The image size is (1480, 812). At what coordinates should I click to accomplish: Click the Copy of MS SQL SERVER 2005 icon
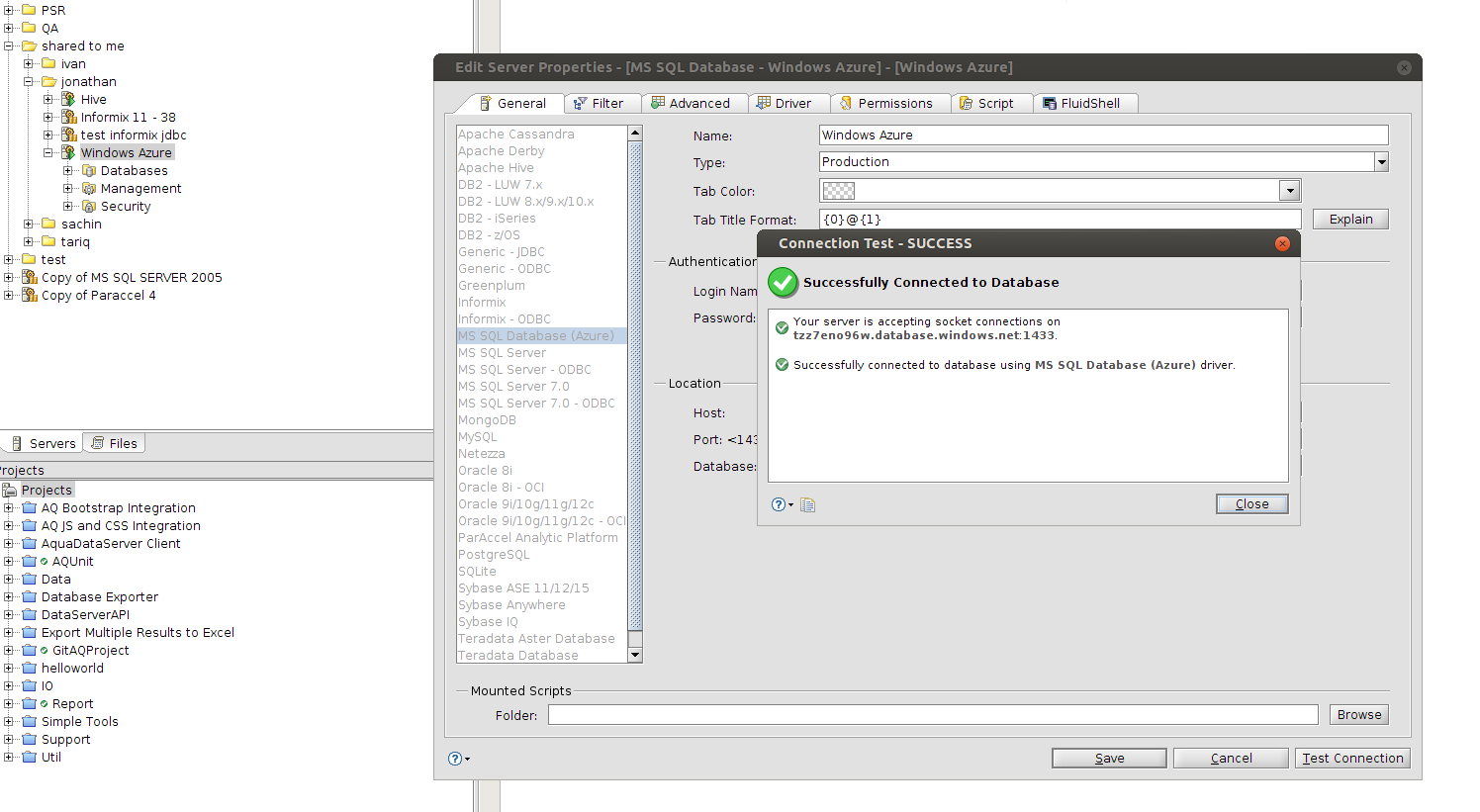point(29,277)
